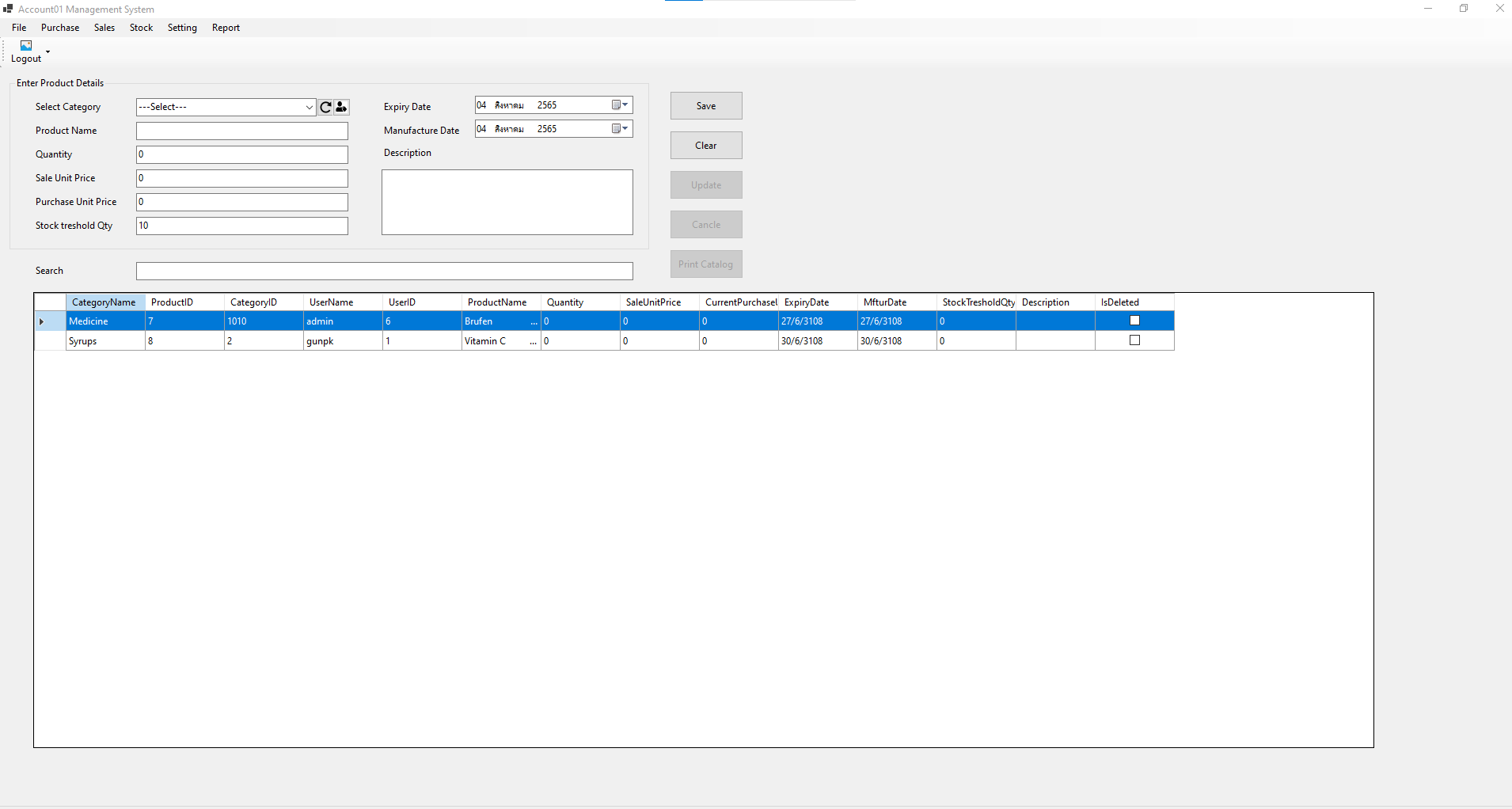Click the ellipsis in Brufen's ProductName cell

533,321
